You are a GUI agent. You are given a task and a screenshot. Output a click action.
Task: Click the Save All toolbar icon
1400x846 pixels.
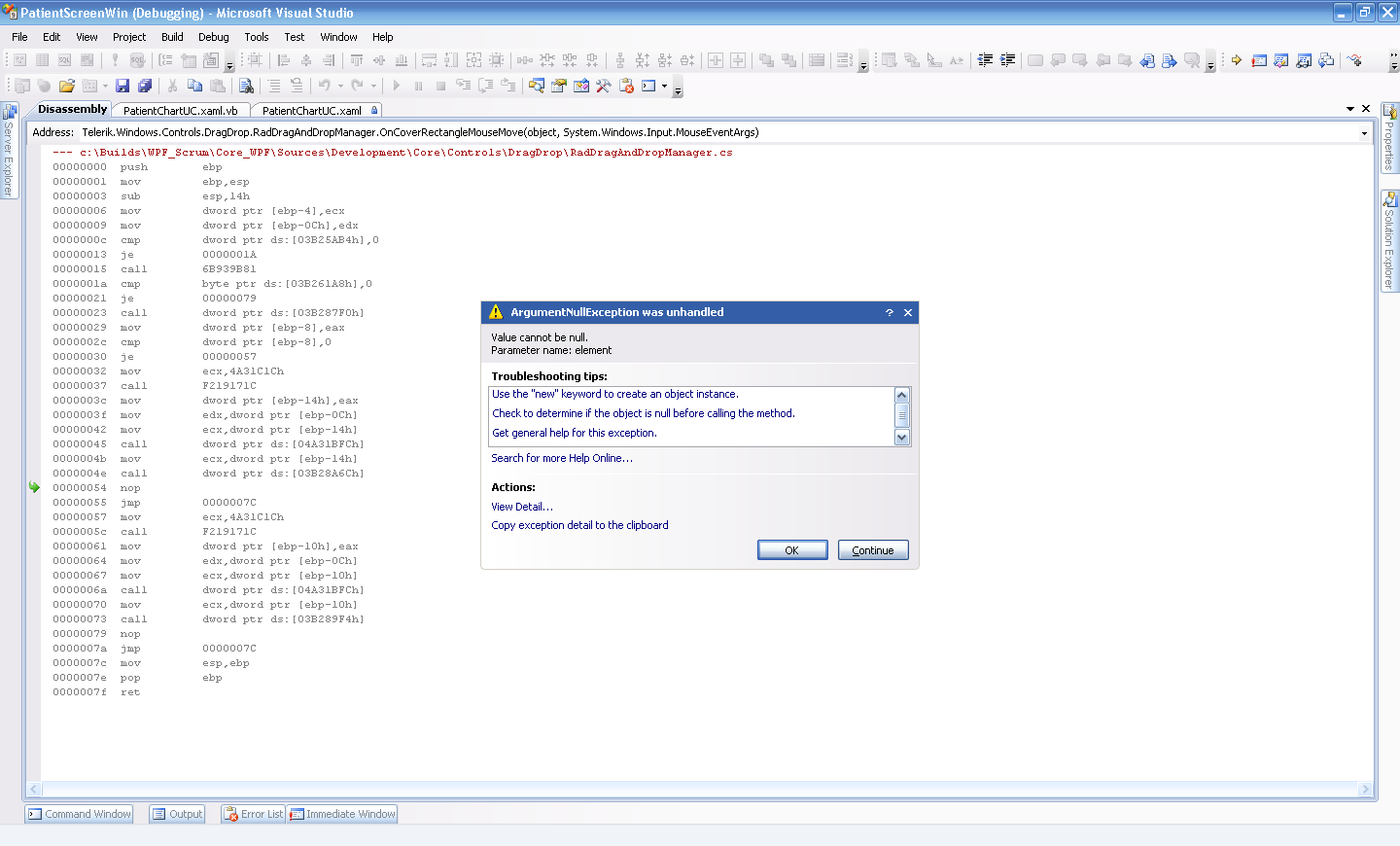145,86
